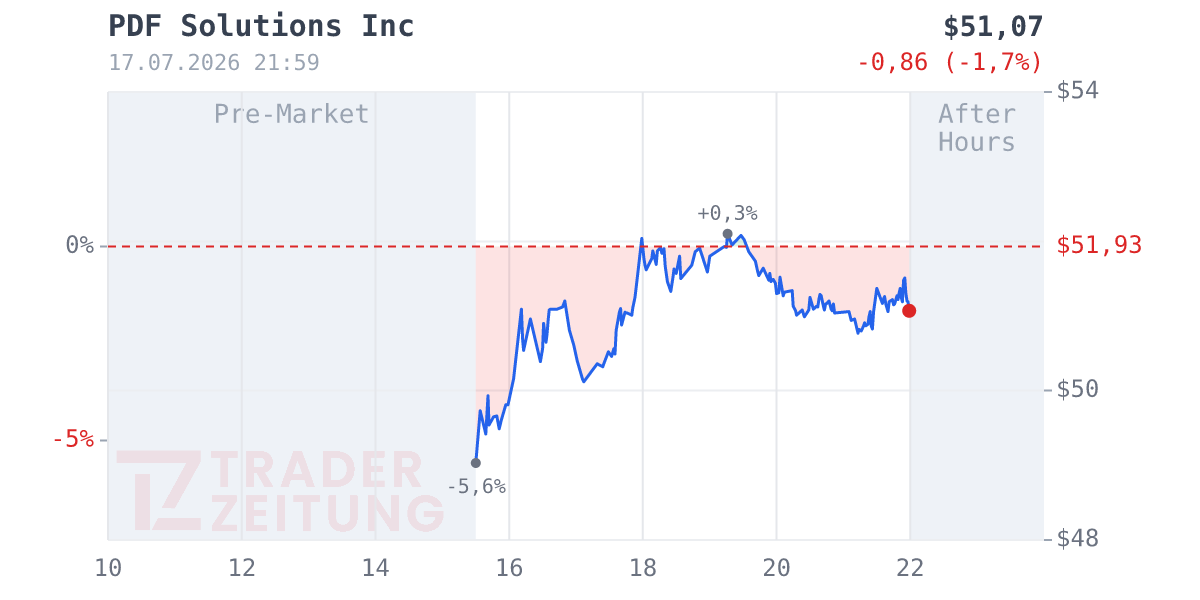This screenshot has width=1200, height=600.
Task: Click the TRADER ZEITUNG watermark text
Action: pos(327,491)
